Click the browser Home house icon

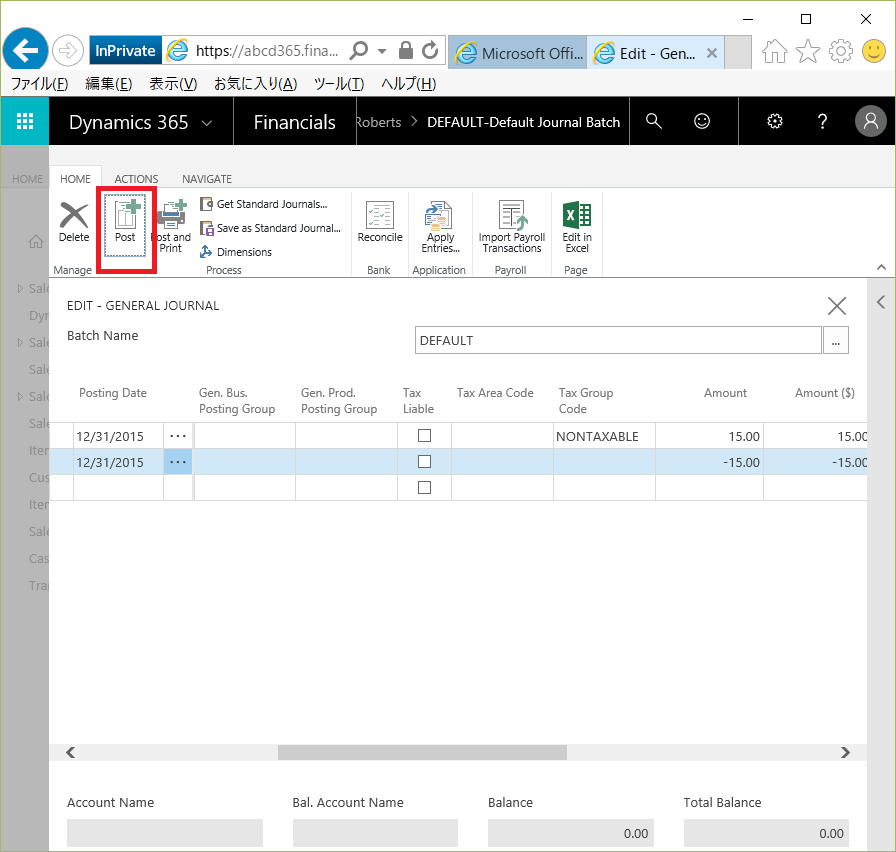point(774,51)
